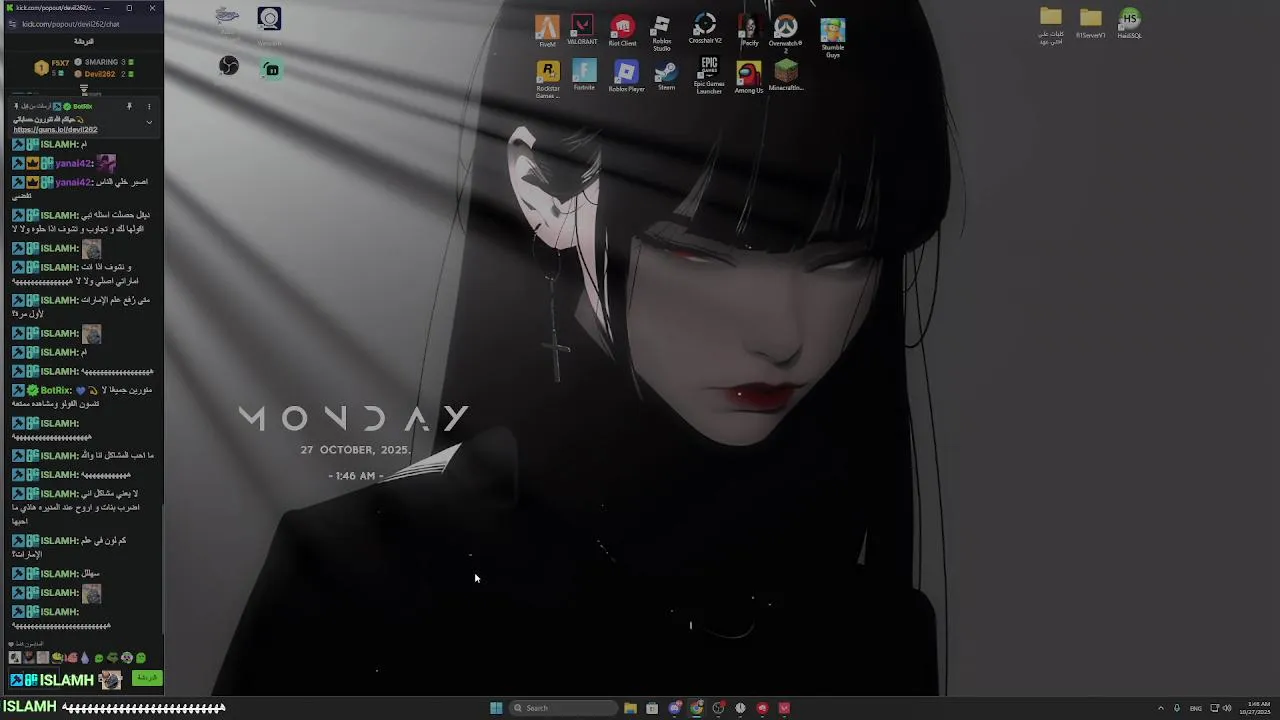Select the Roblox Studio desktop icon
1280x720 pixels.
(661, 34)
